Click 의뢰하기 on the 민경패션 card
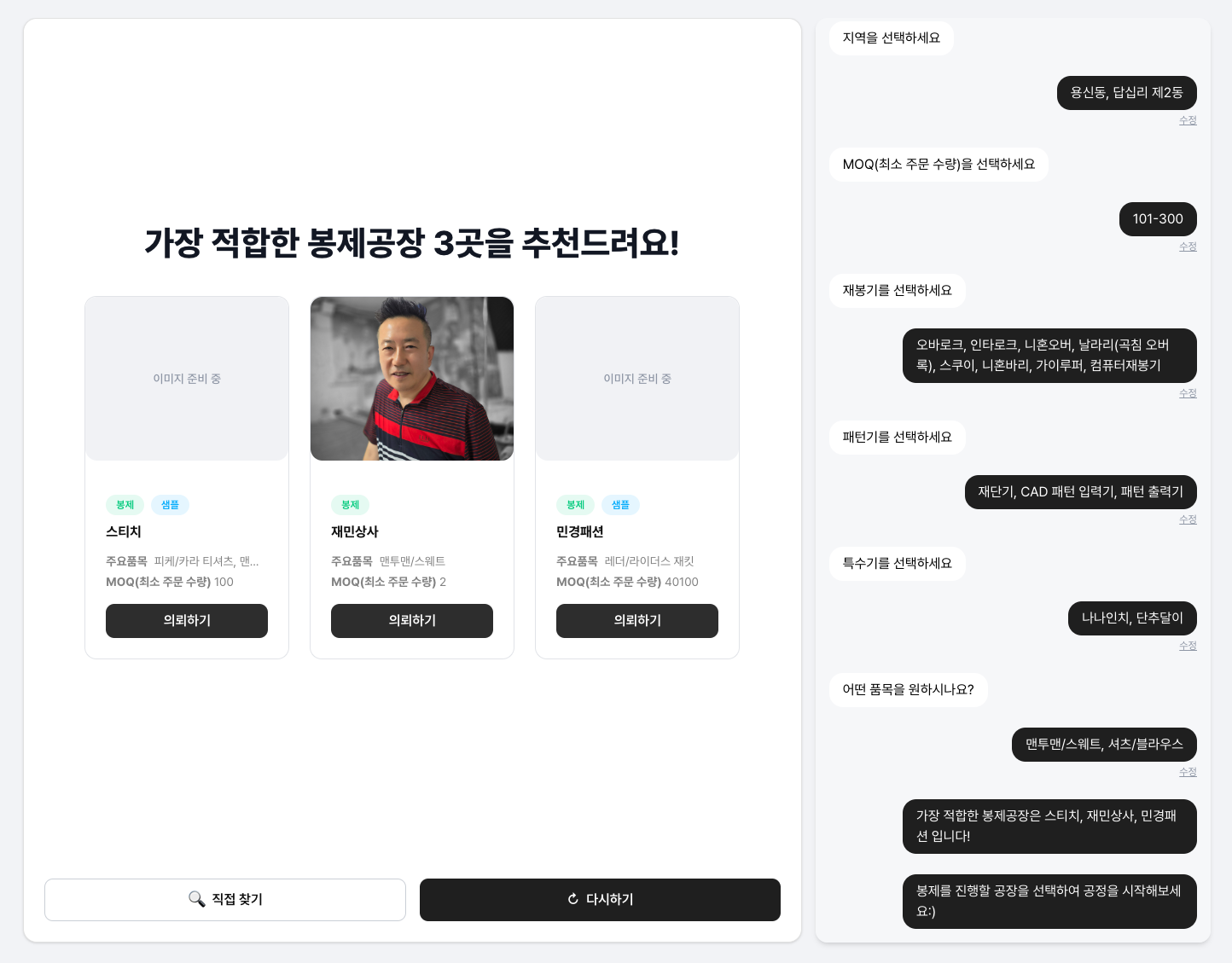 637,621
